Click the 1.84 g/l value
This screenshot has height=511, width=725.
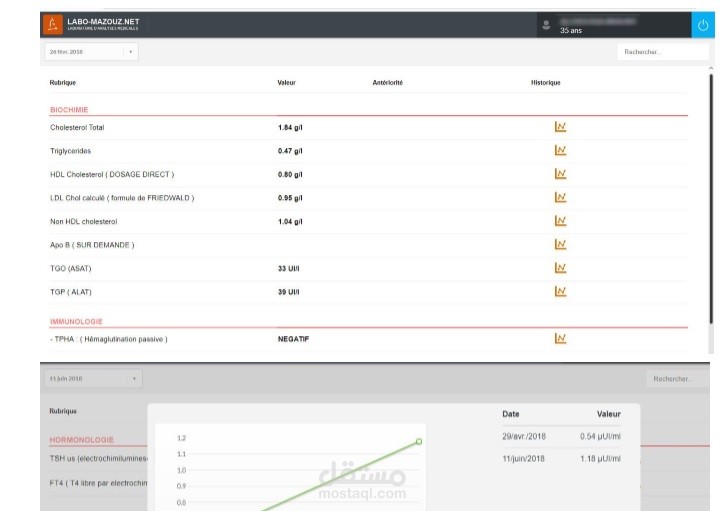(x=290, y=128)
